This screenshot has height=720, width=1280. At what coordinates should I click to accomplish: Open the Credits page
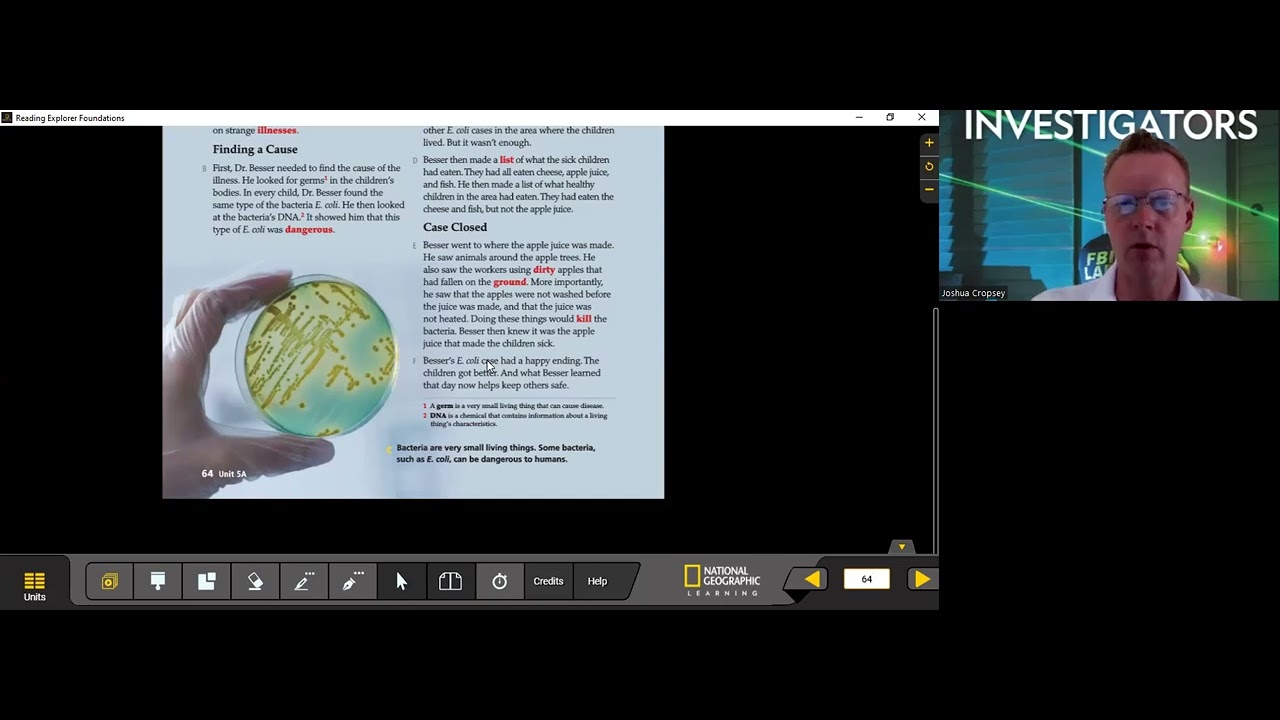point(548,581)
